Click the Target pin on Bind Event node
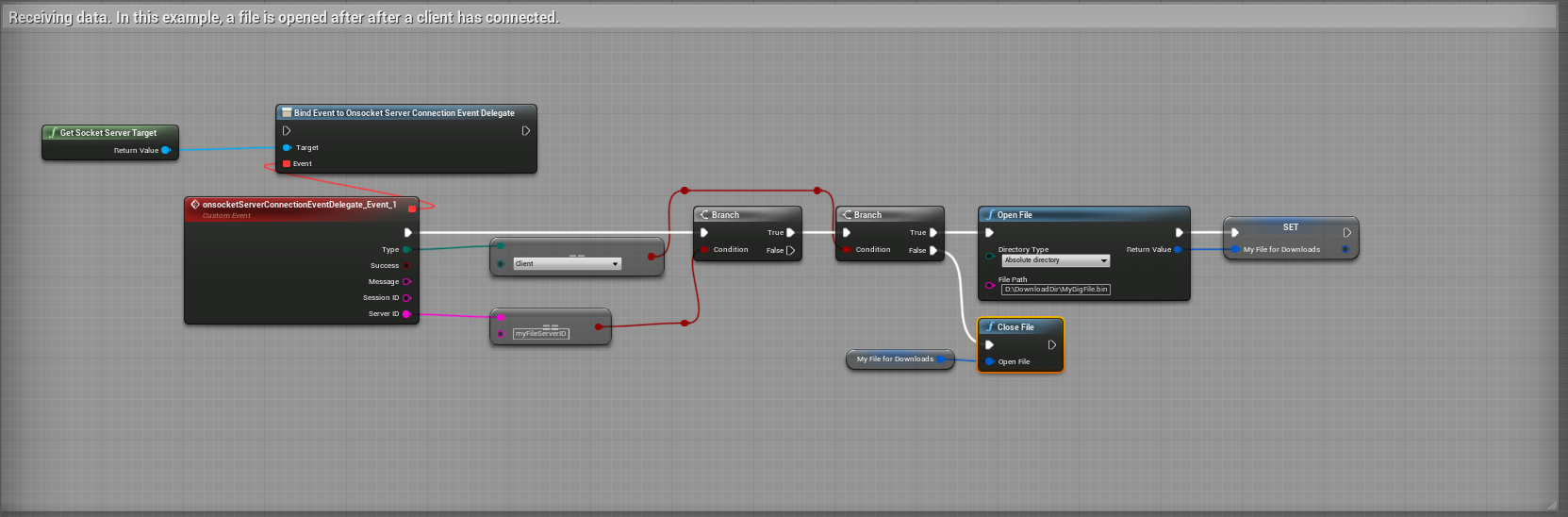 tap(287, 148)
